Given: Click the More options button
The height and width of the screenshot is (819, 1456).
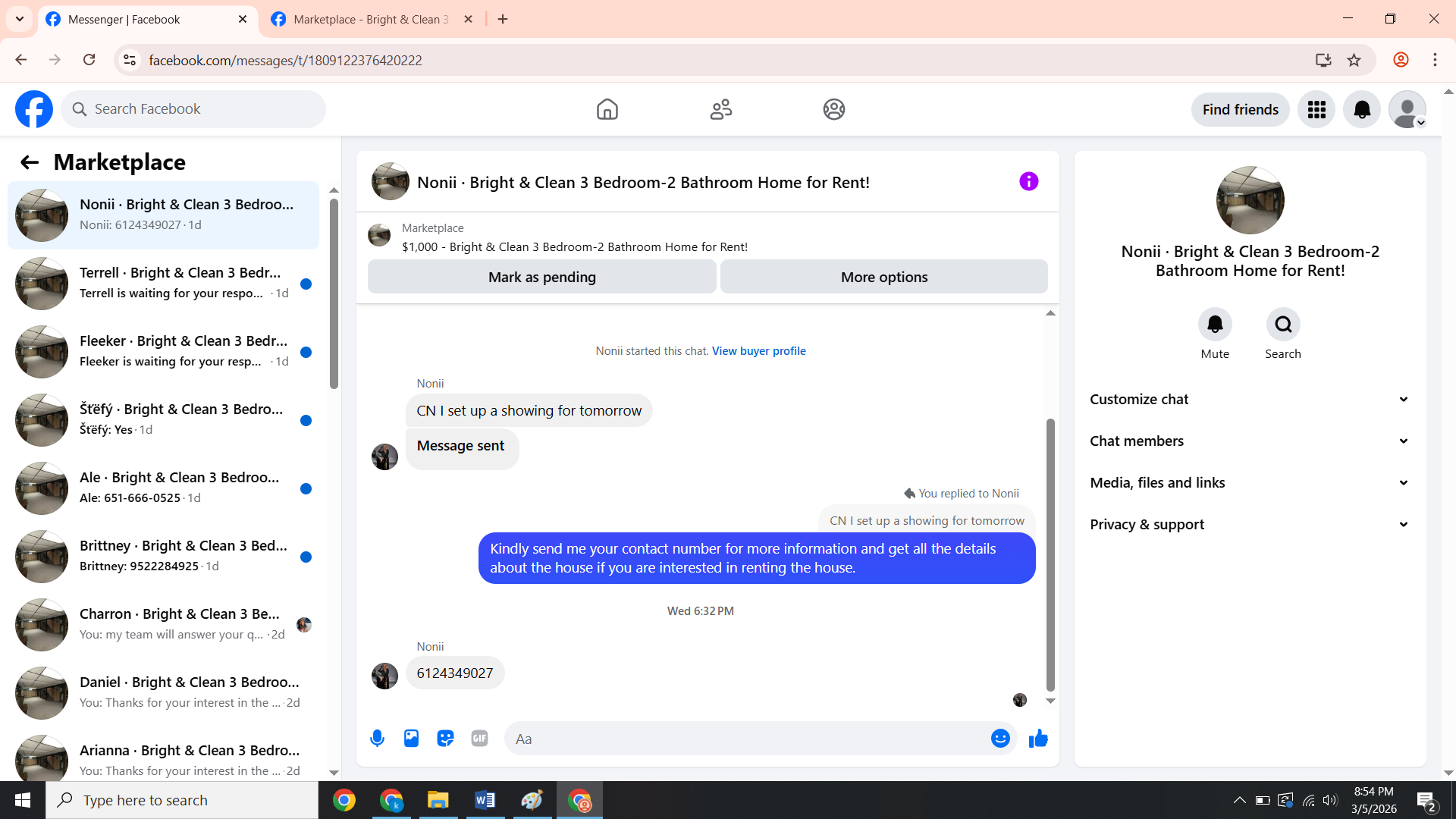Looking at the screenshot, I should coord(883,277).
